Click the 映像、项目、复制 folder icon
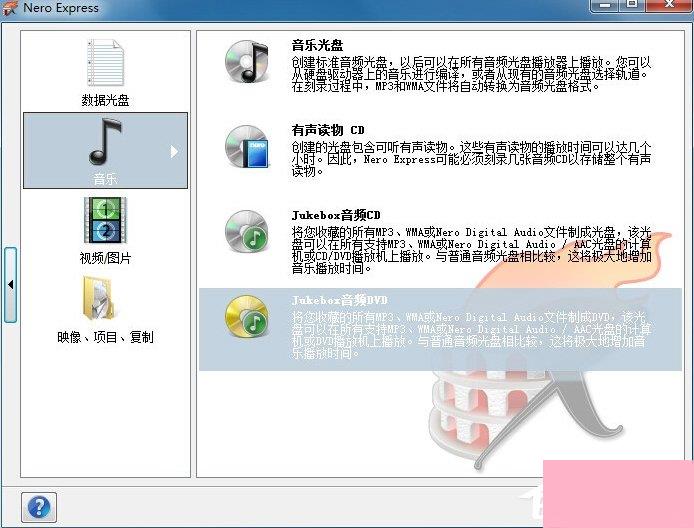Viewport: 694px width, 528px height. pos(98,298)
